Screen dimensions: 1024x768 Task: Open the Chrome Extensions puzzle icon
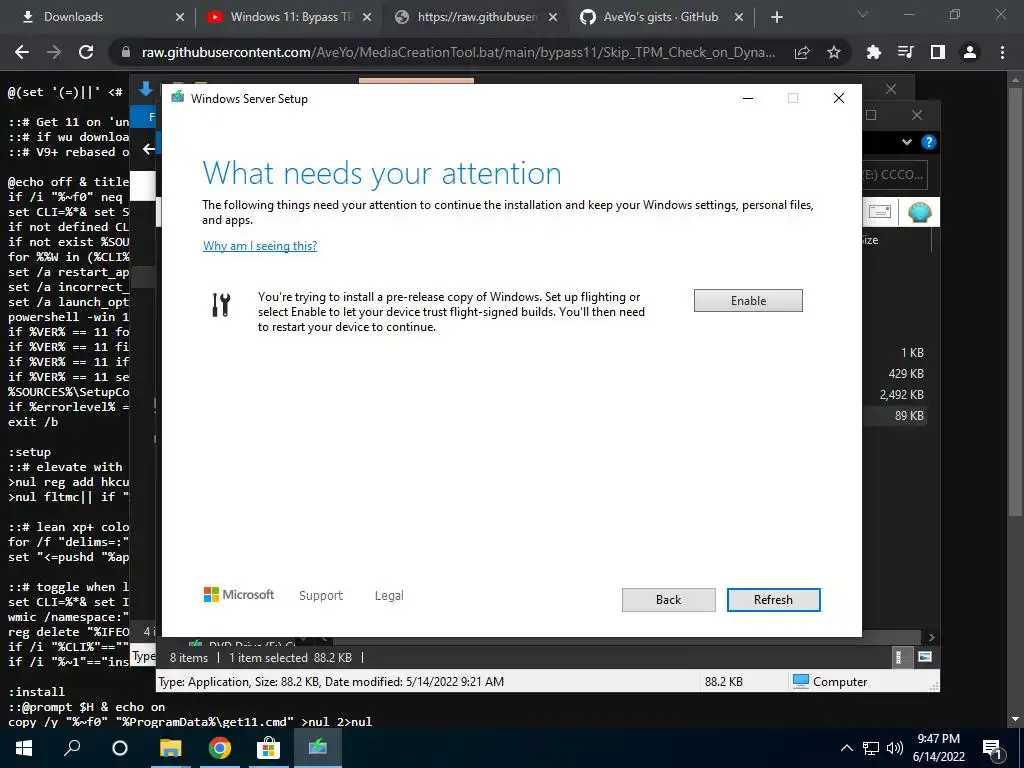click(x=873, y=52)
